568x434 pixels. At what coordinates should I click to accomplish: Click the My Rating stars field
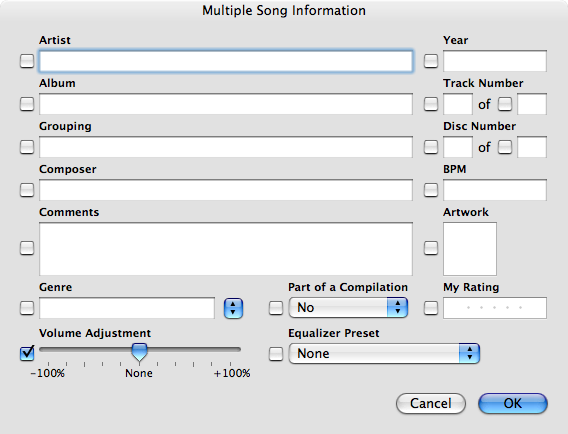[x=495, y=308]
